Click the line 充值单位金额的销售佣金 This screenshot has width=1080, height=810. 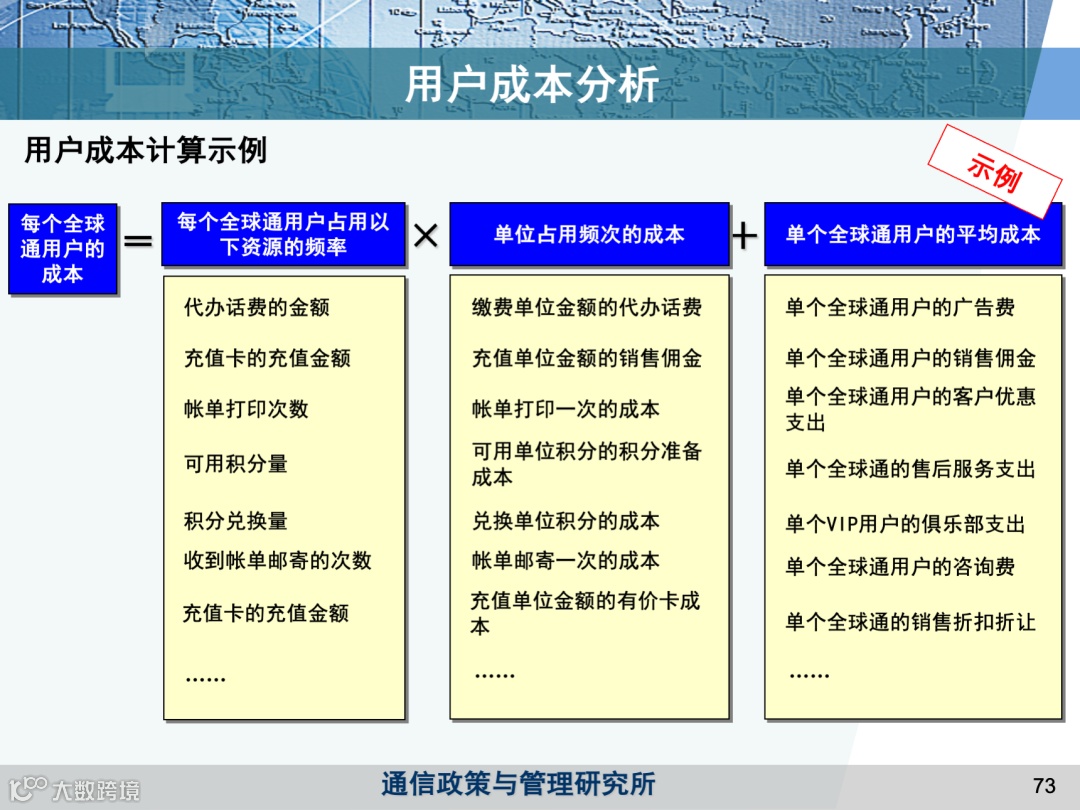(587, 358)
